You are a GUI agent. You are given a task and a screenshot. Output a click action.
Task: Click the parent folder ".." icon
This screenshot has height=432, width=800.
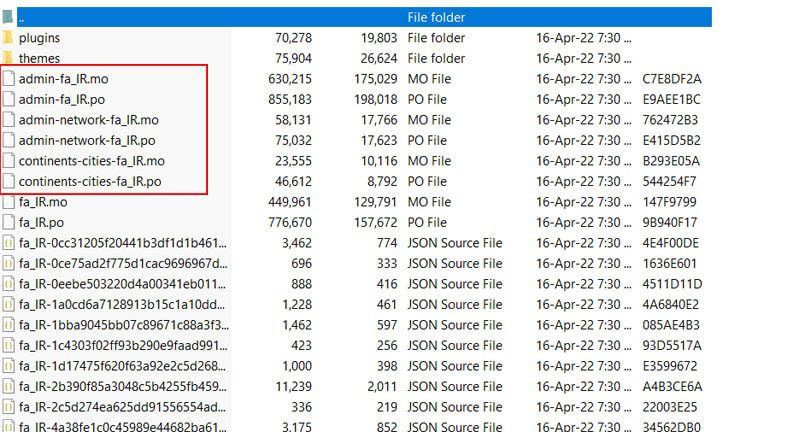point(9,17)
